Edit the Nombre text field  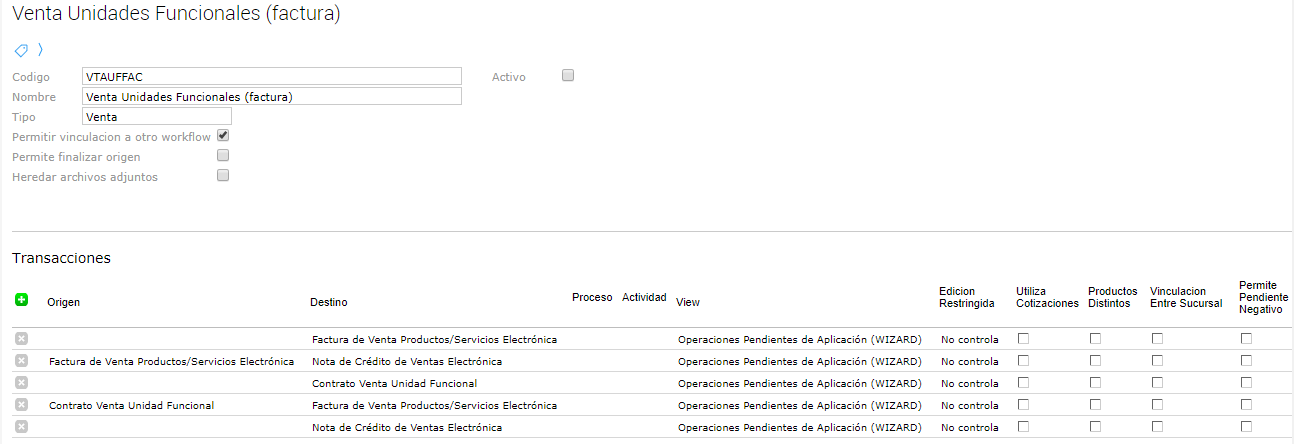[272, 96]
